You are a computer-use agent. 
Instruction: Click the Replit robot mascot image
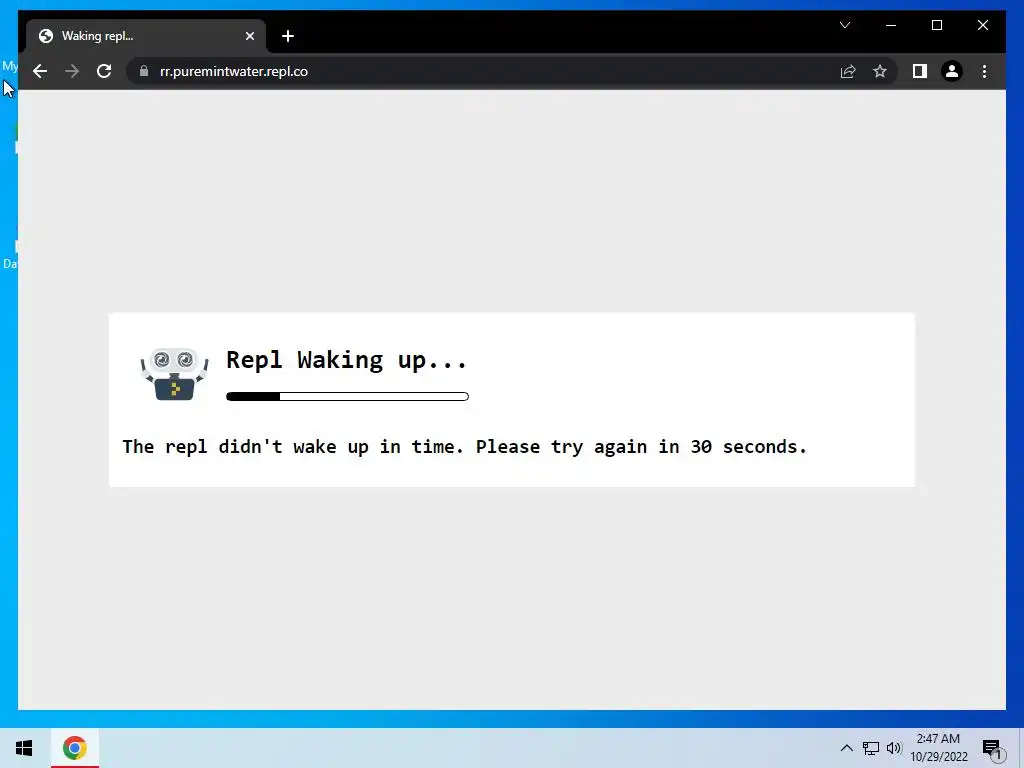click(x=174, y=374)
